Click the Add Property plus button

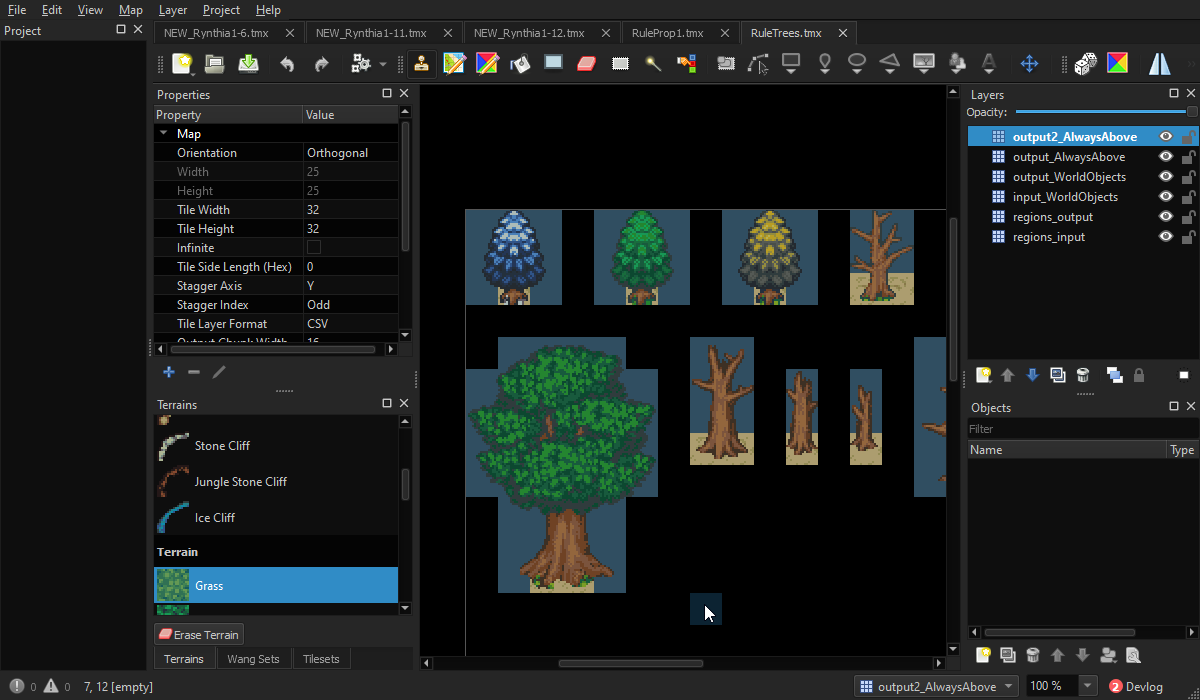tap(168, 372)
